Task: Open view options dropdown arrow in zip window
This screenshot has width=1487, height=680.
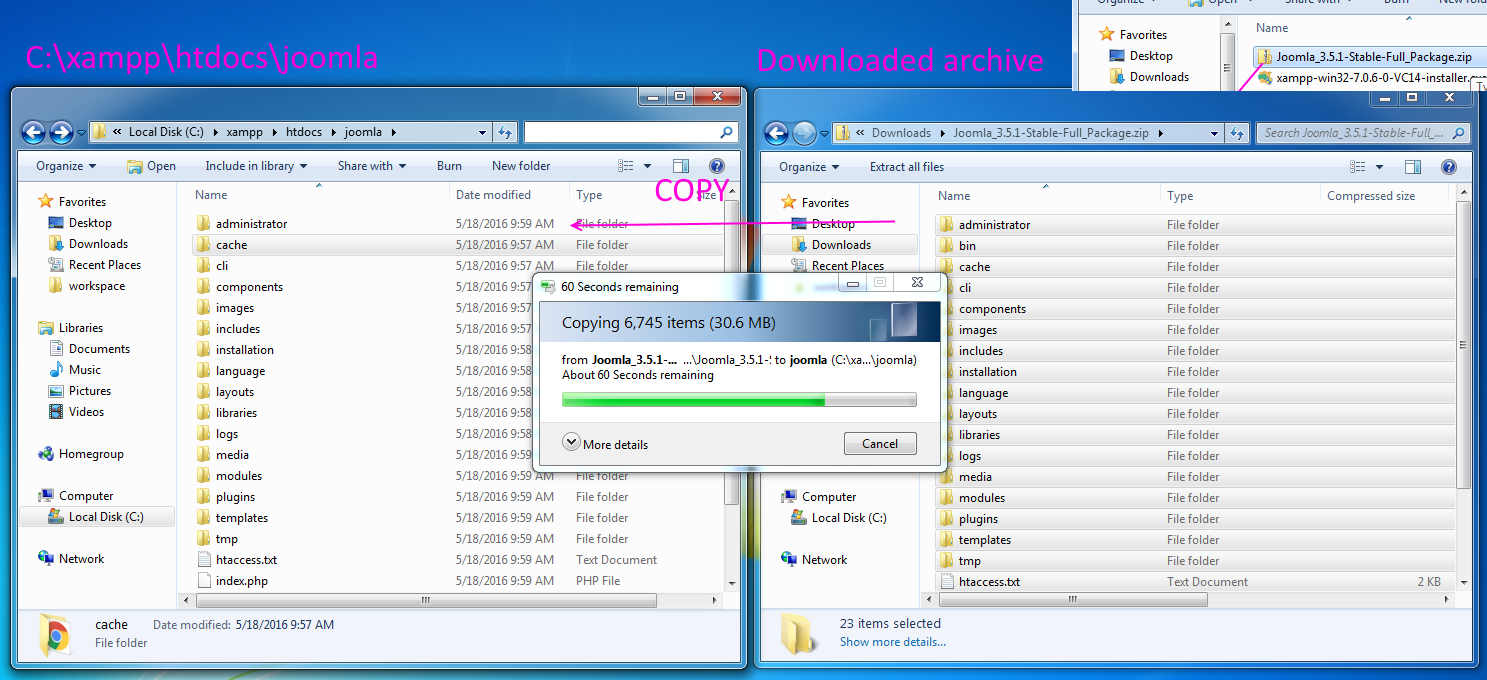Action: tap(1379, 167)
